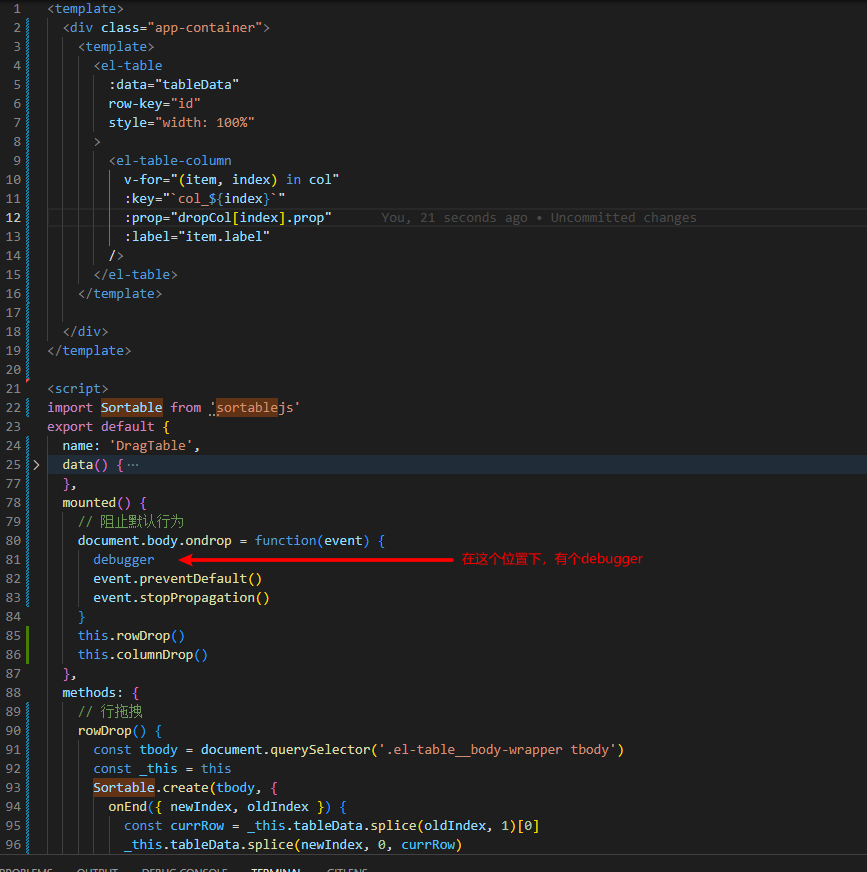Screen dimensions: 867x872
Task: Click line number 81 in the gutter
Action: (x=13, y=560)
